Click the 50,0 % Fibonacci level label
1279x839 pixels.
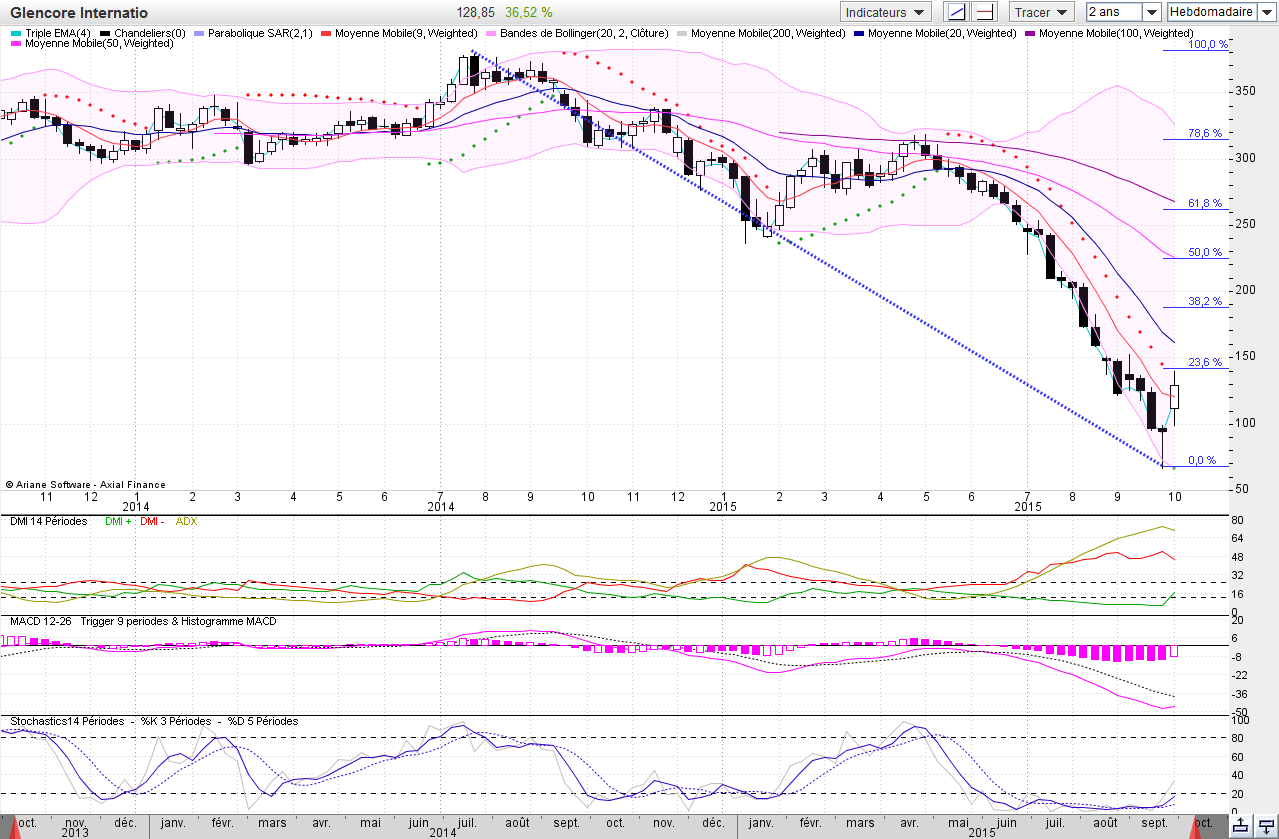pos(1205,253)
